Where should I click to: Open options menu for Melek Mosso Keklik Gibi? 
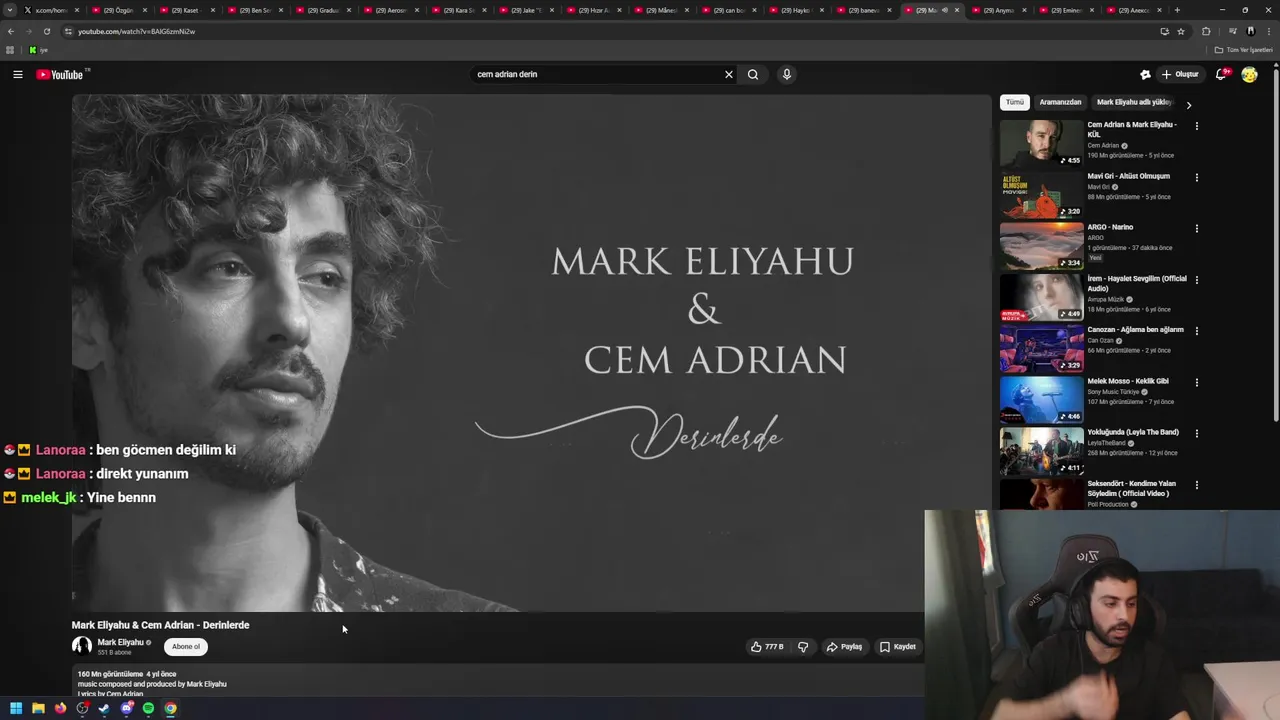click(x=1196, y=382)
